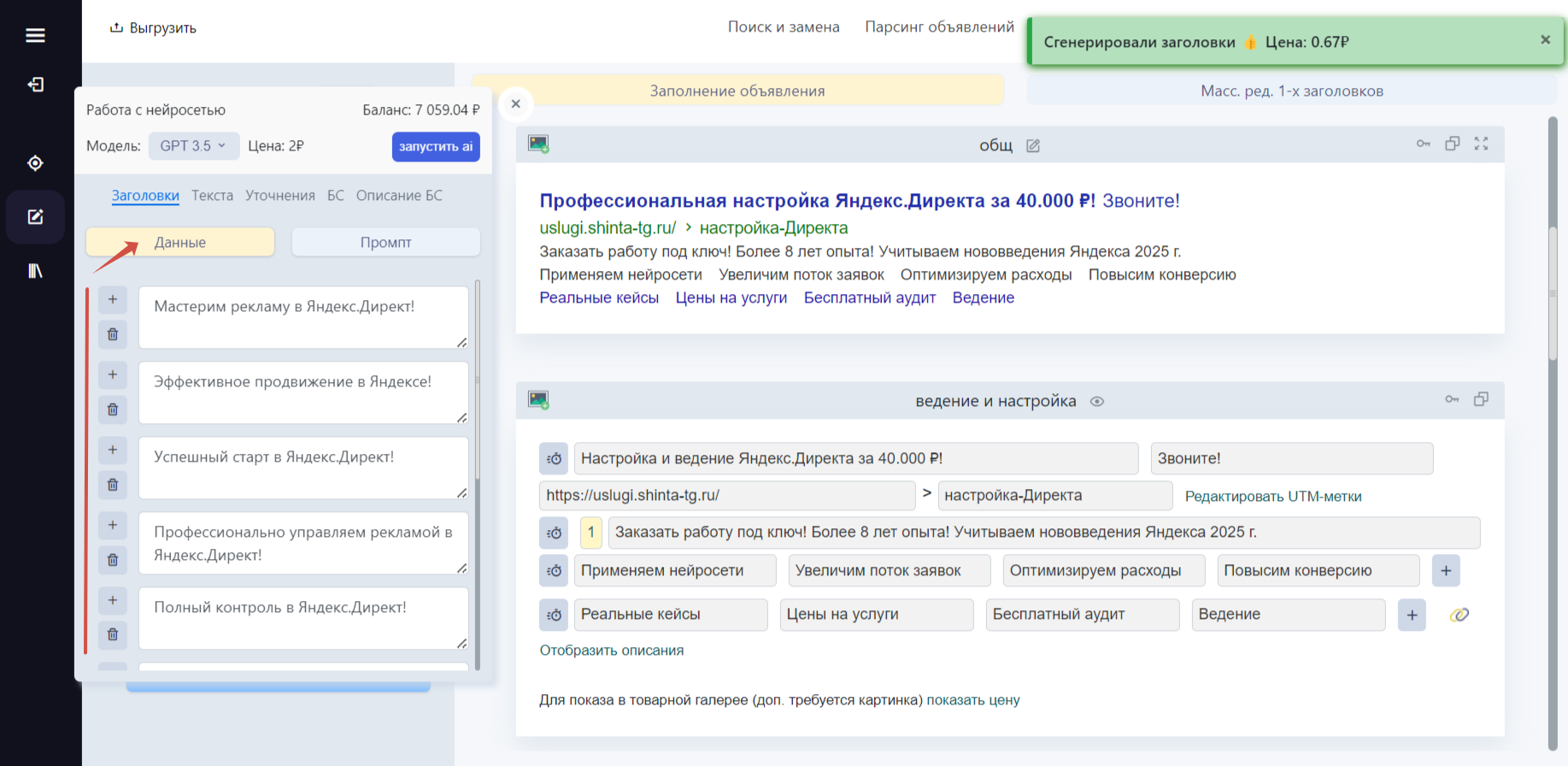Click the показать цену link

point(973,700)
